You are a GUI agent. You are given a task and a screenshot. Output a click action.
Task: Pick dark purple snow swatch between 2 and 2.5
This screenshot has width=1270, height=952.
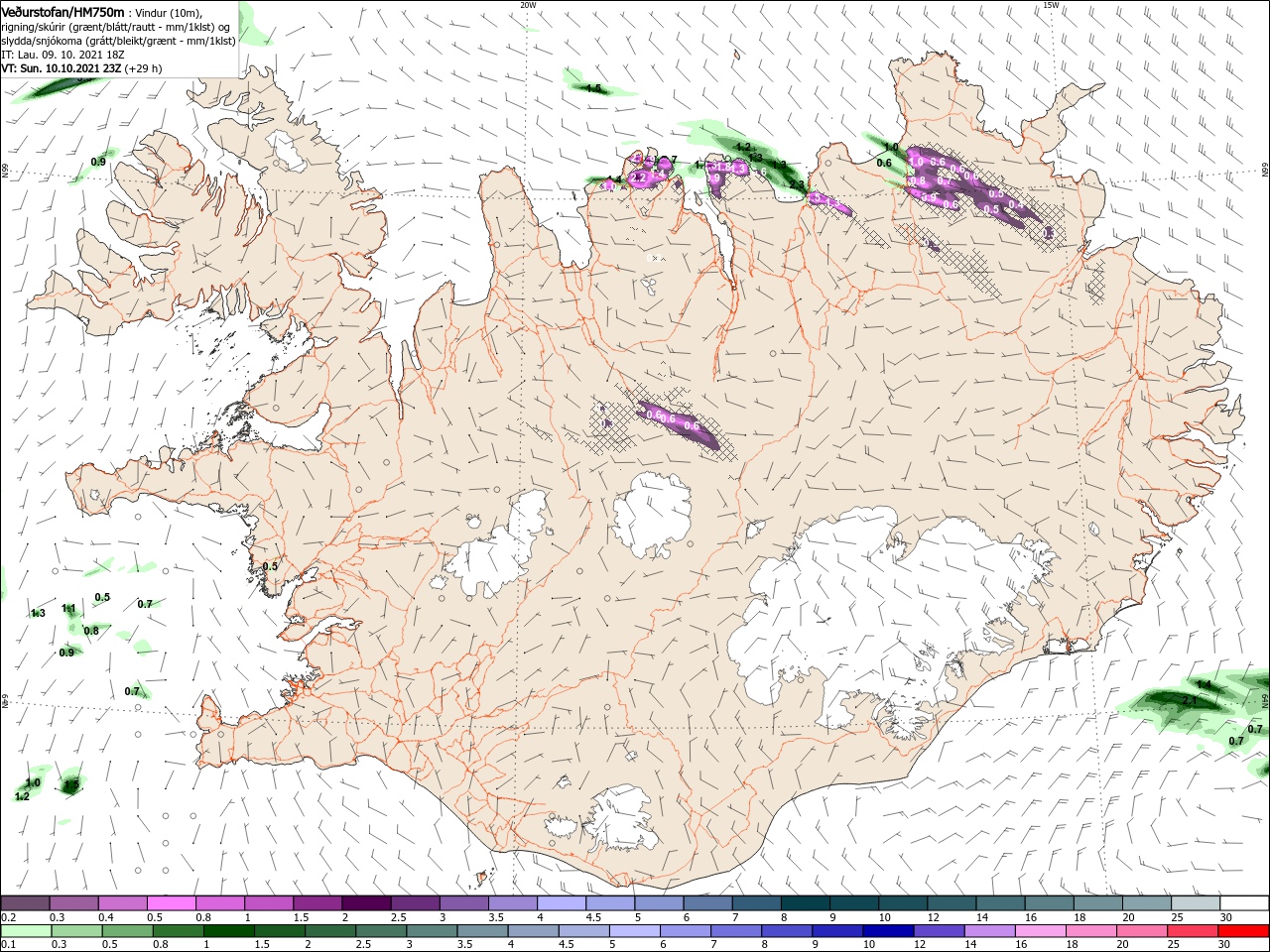[366, 903]
